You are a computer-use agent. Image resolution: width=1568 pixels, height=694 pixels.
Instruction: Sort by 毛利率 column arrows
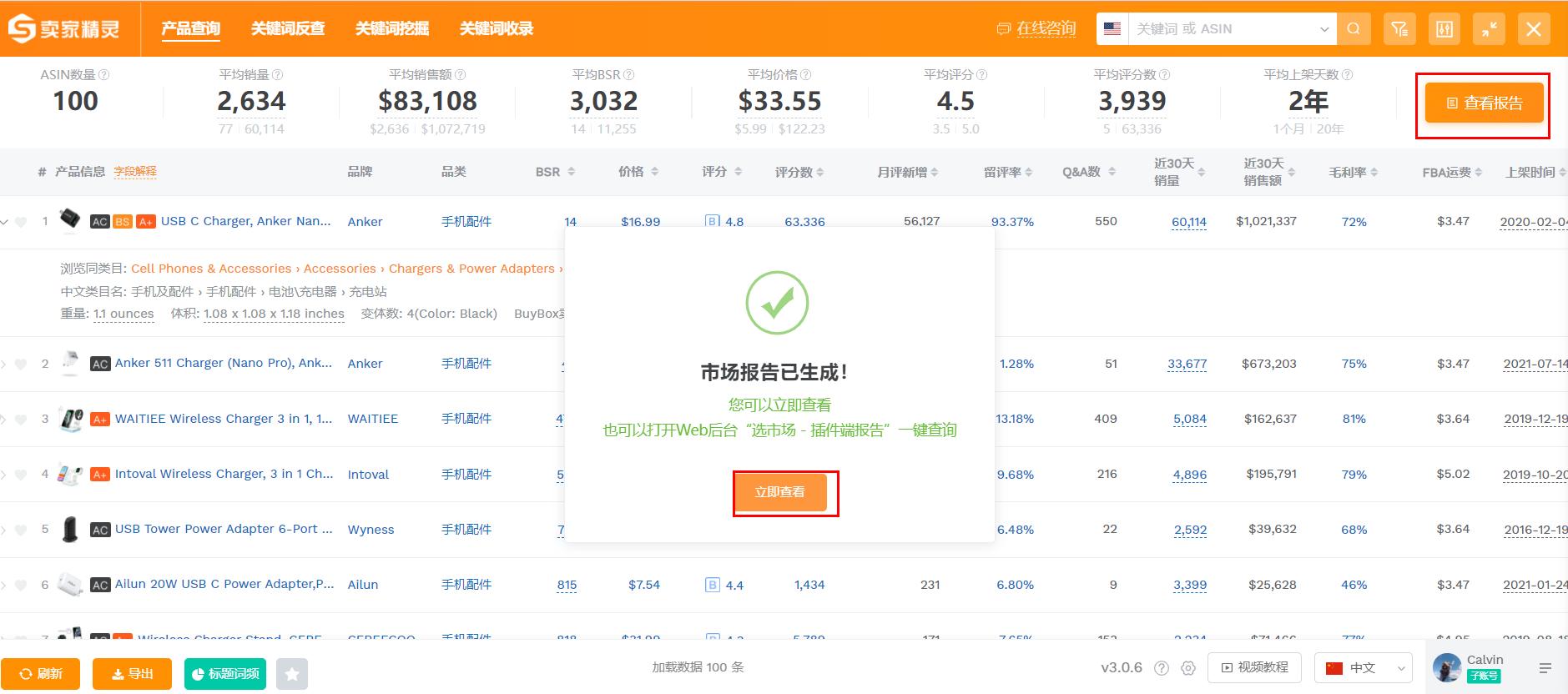pos(1374,172)
